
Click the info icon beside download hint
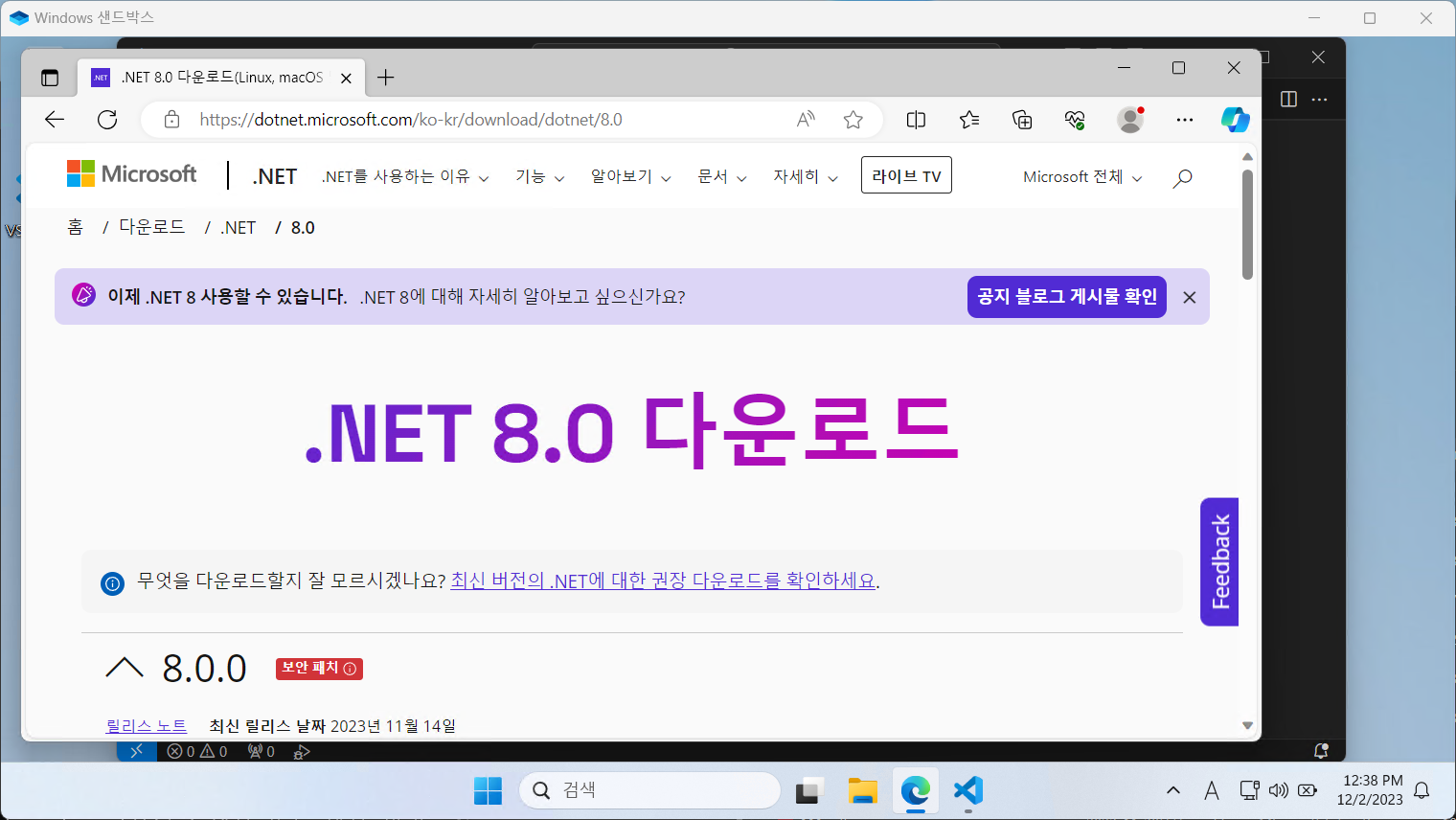pos(112,582)
